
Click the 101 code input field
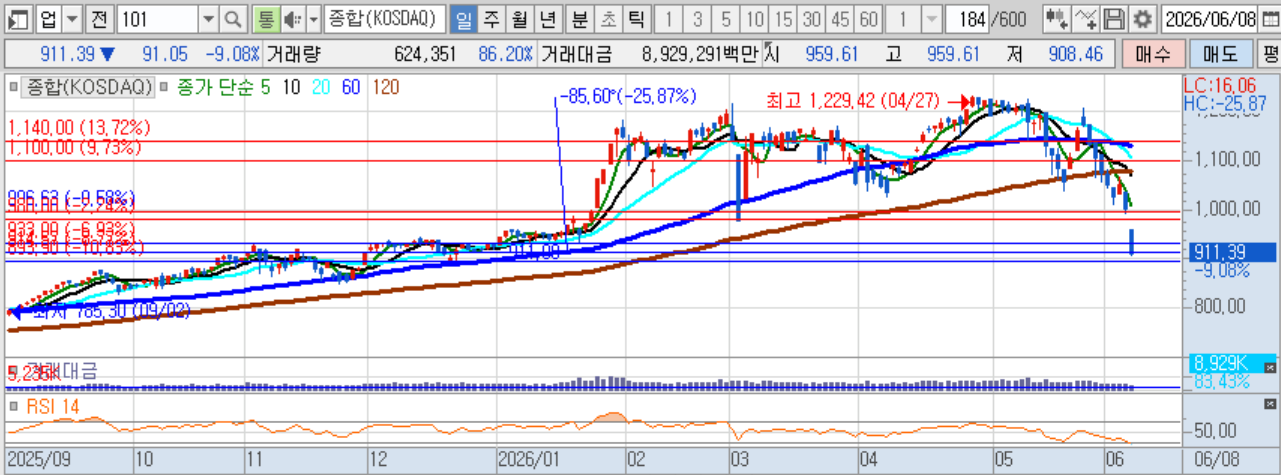[158, 19]
